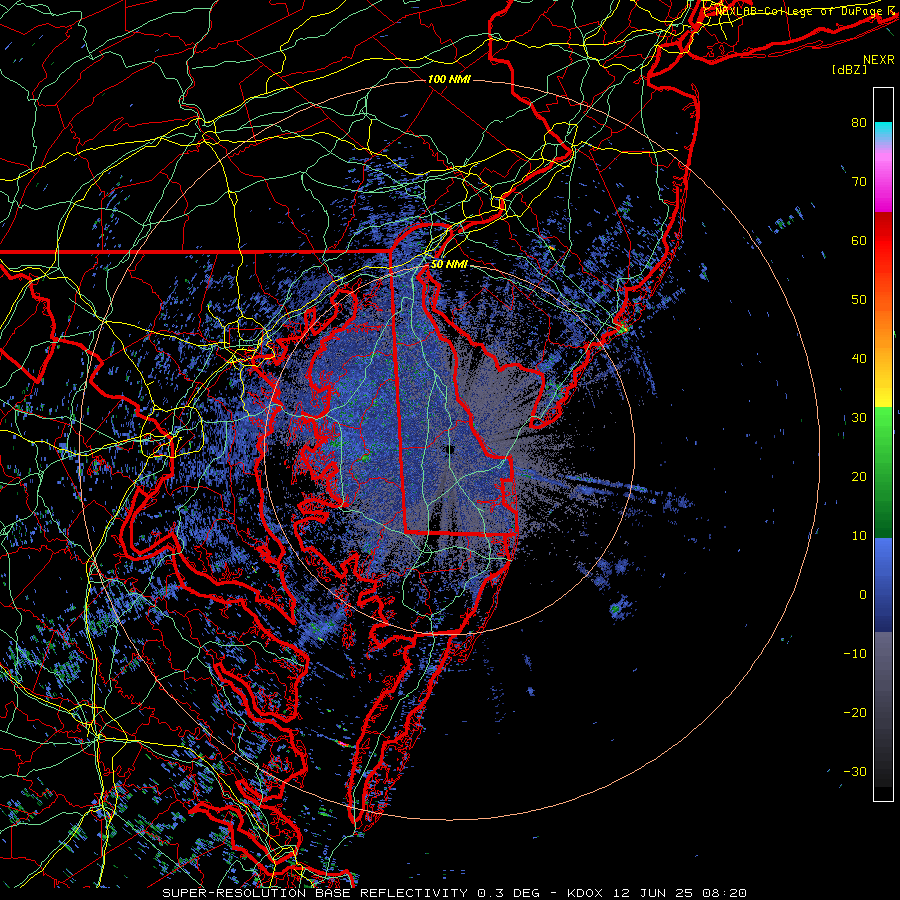Click the 0 value on the dBZ scale
900x900 pixels.
pyautogui.click(x=863, y=595)
